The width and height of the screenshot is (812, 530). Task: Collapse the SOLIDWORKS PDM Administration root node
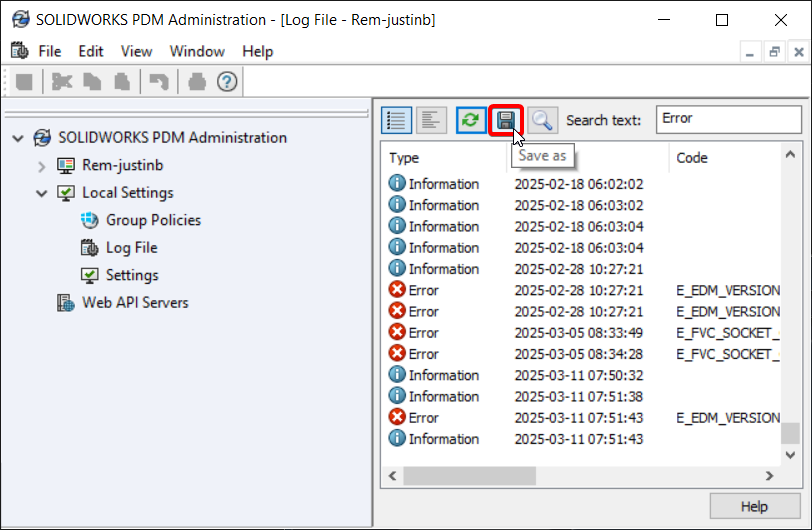pyautogui.click(x=18, y=138)
